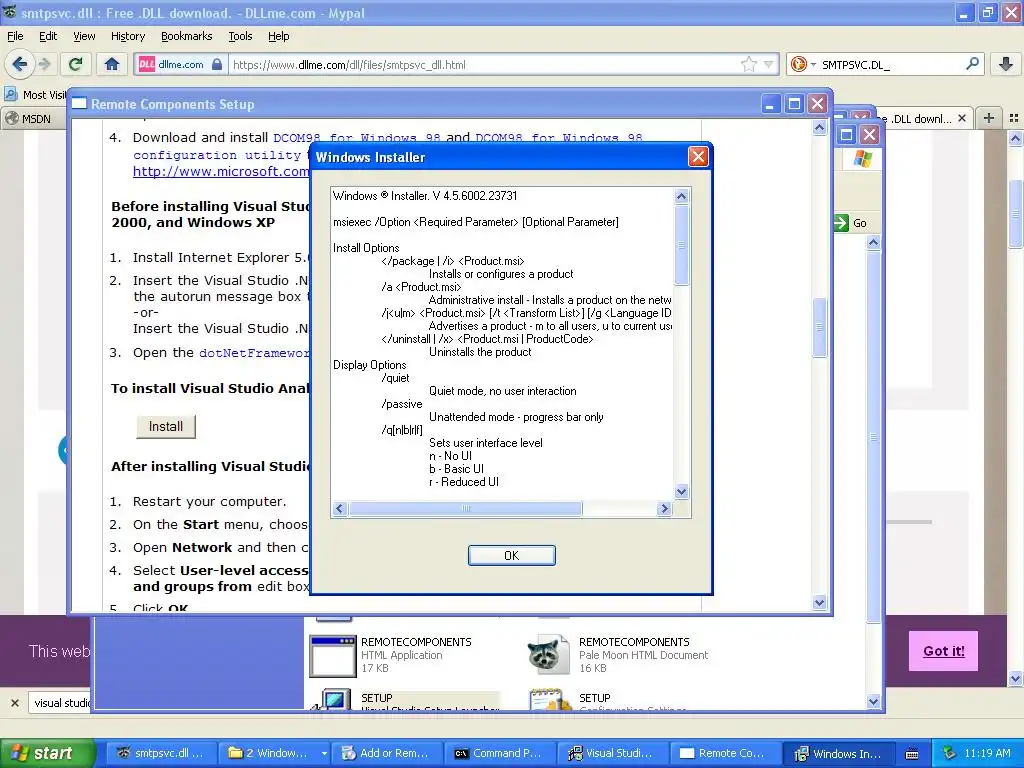1024x768 pixels.
Task: Click the Install button in Remote Components Setup
Action: (x=166, y=426)
